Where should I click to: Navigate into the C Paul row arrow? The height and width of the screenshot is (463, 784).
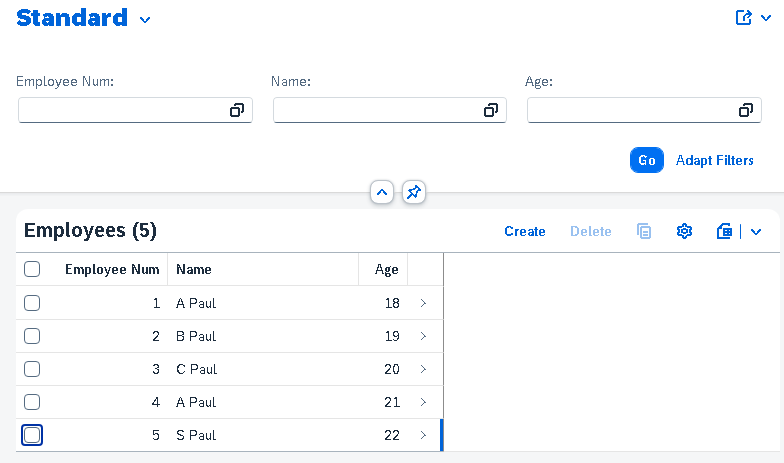pyautogui.click(x=423, y=369)
